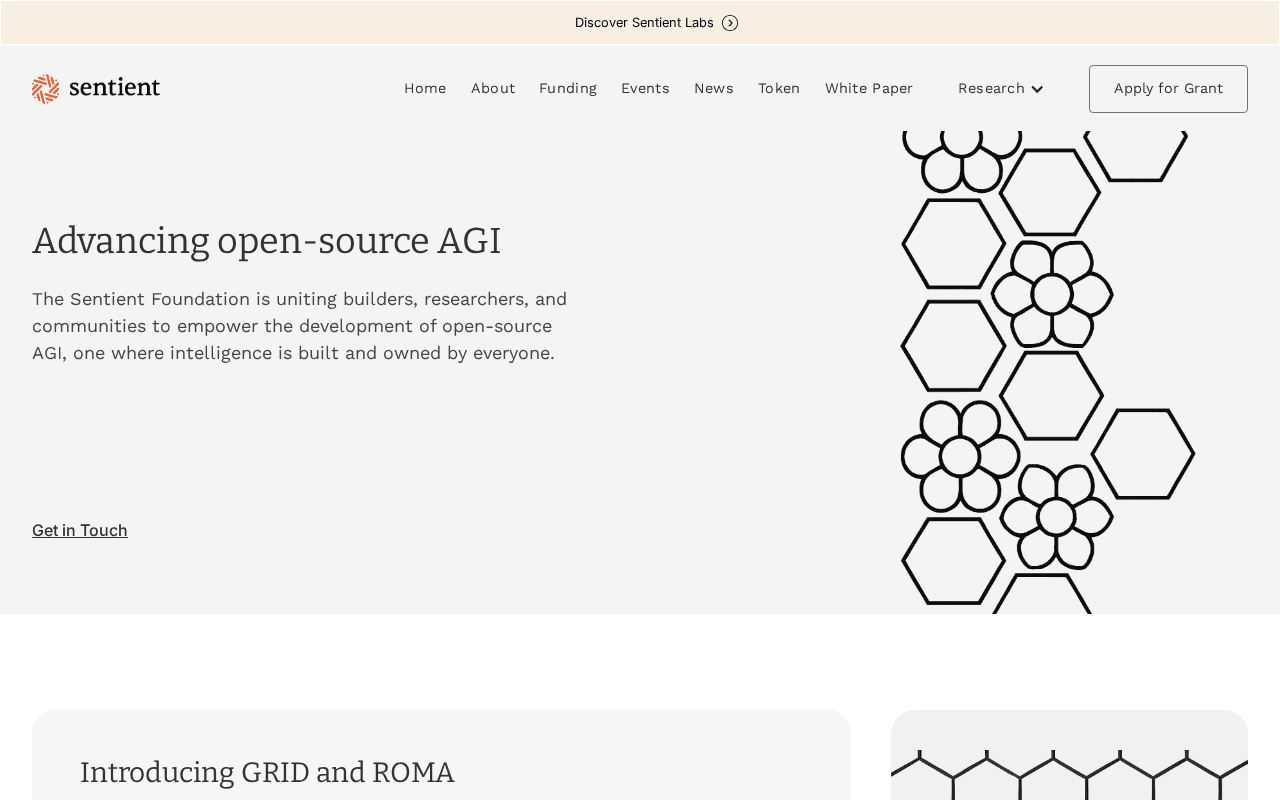
Task: Go to the Home page
Action: 425,88
